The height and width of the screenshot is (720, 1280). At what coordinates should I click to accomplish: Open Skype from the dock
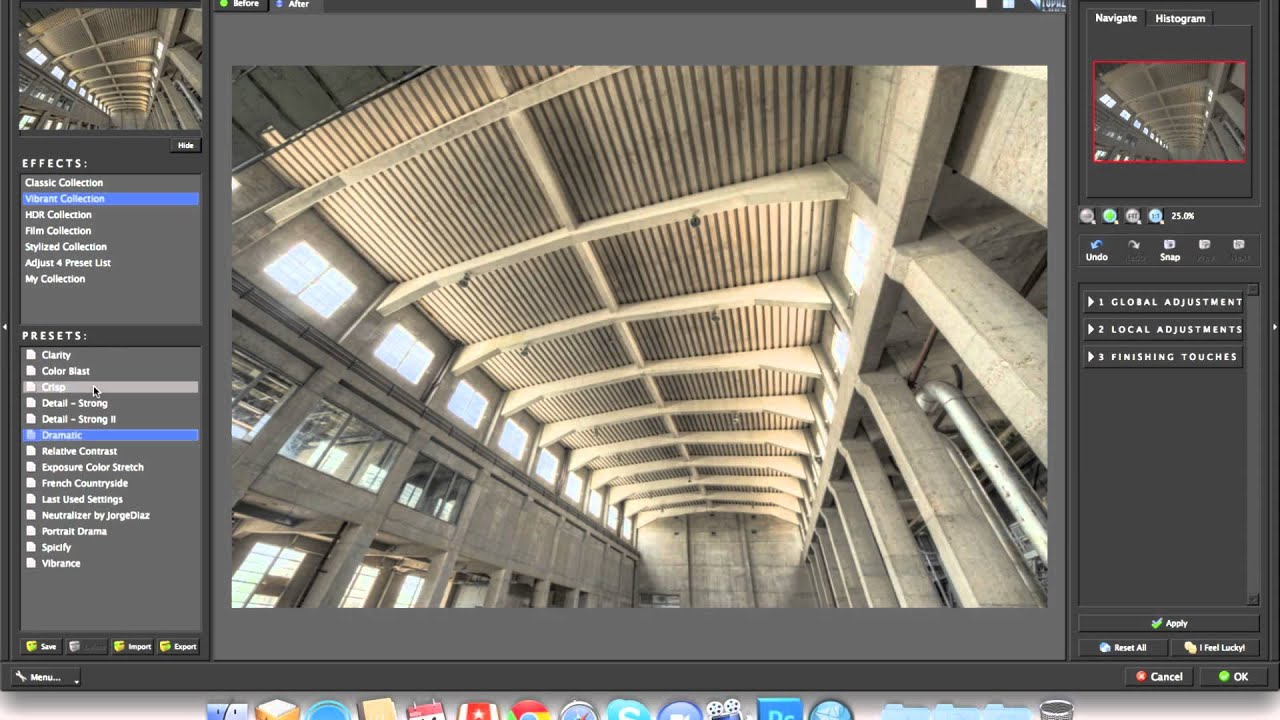coord(630,710)
